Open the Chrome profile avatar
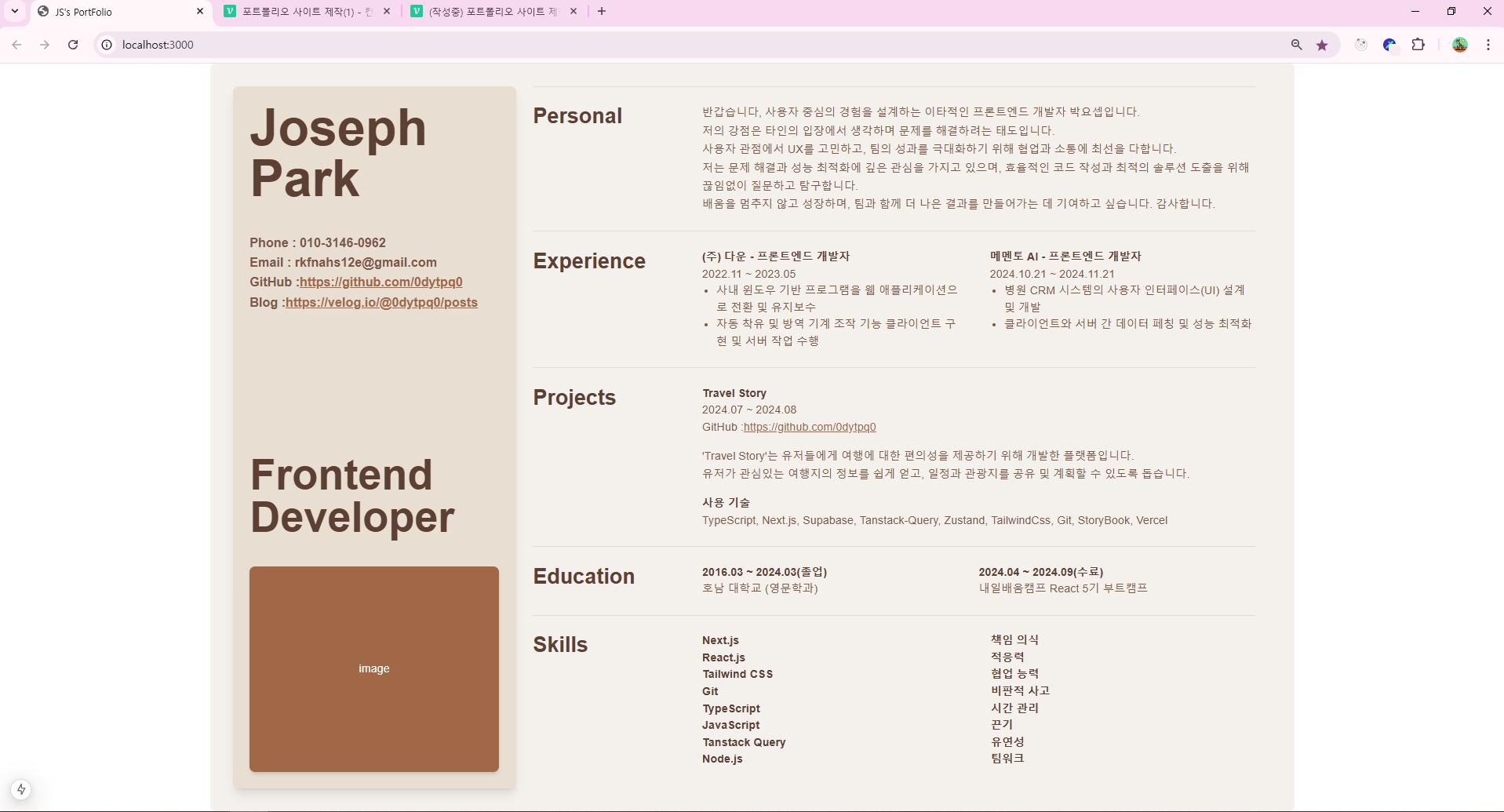1504x812 pixels. [1460, 45]
